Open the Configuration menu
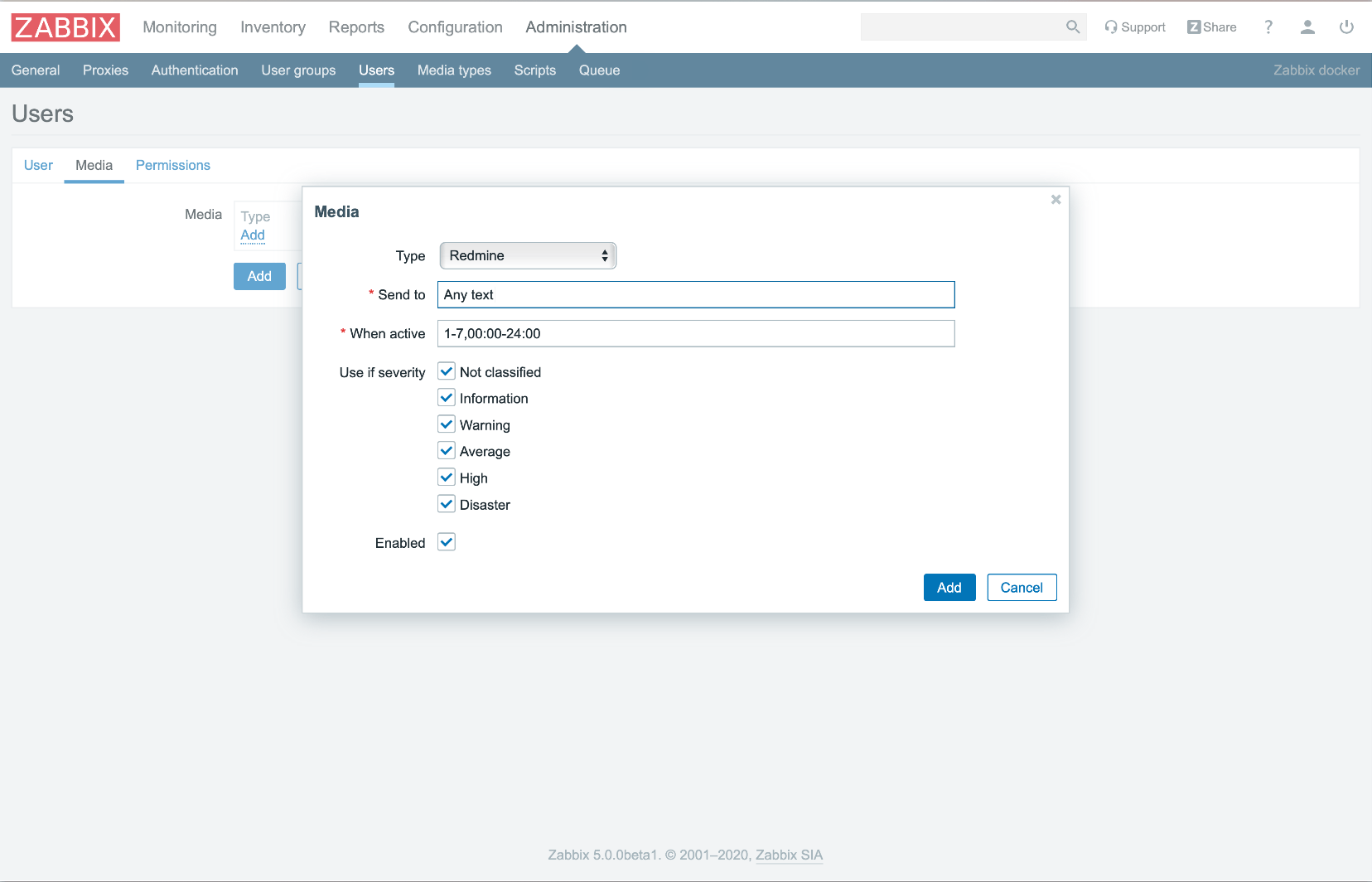1372x882 pixels. [x=455, y=27]
